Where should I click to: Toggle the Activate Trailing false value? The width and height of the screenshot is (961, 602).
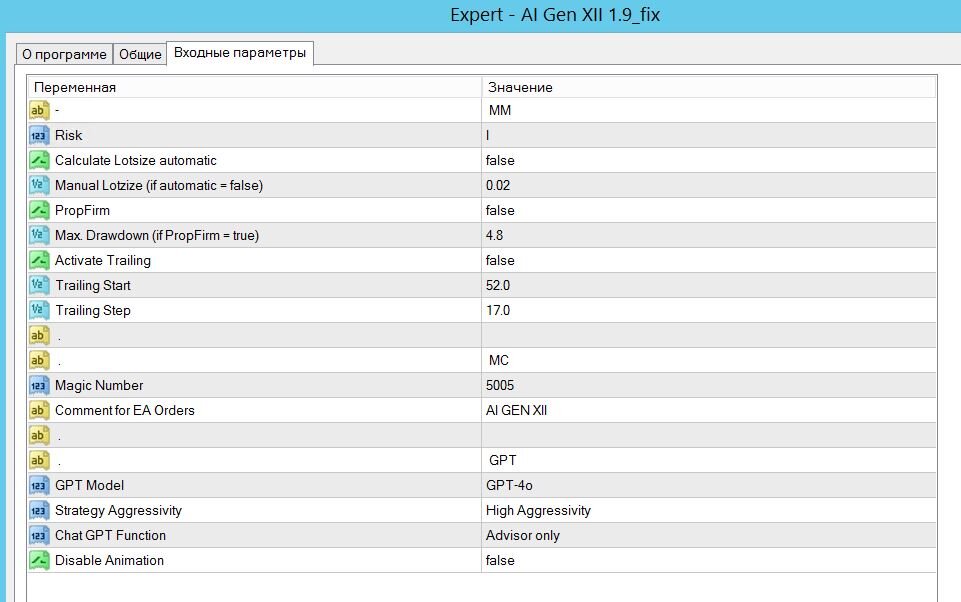pyautogui.click(x=708, y=261)
